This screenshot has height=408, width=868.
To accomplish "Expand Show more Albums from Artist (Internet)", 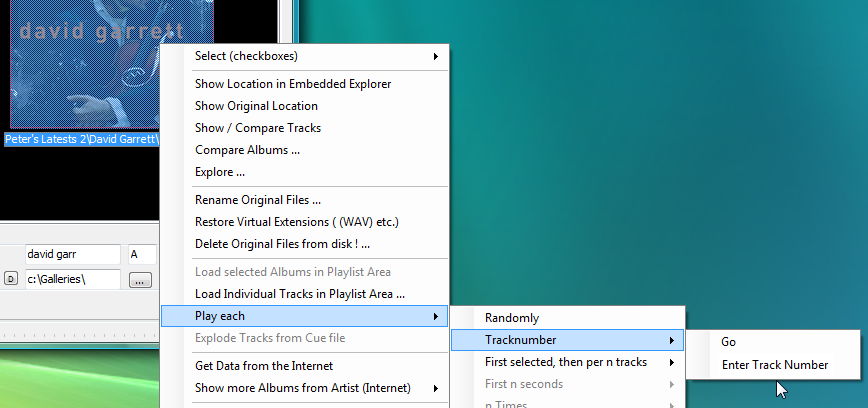I will (304, 388).
